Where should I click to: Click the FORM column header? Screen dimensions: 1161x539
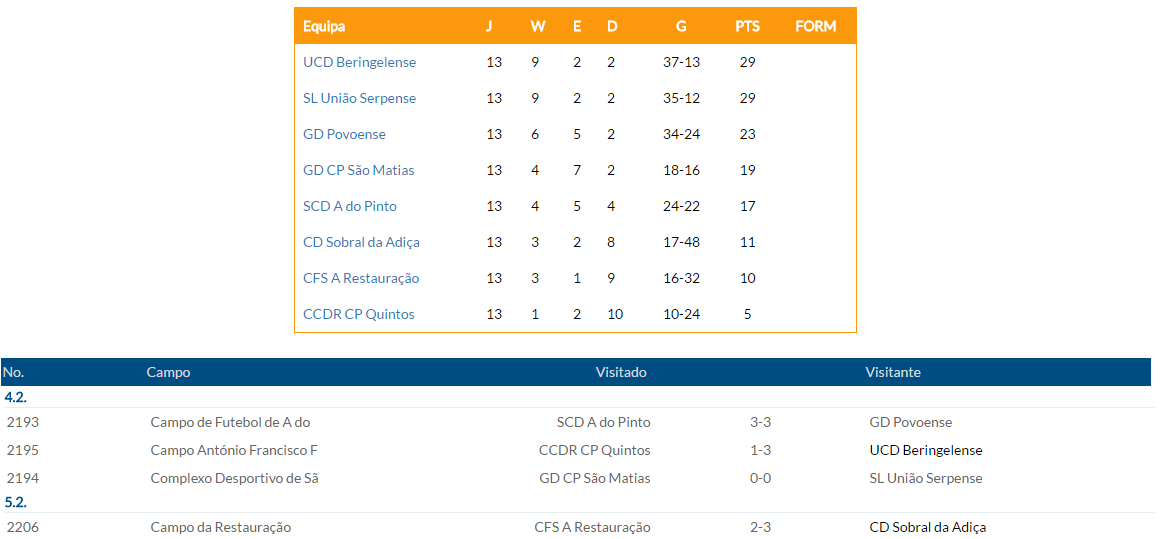815,26
